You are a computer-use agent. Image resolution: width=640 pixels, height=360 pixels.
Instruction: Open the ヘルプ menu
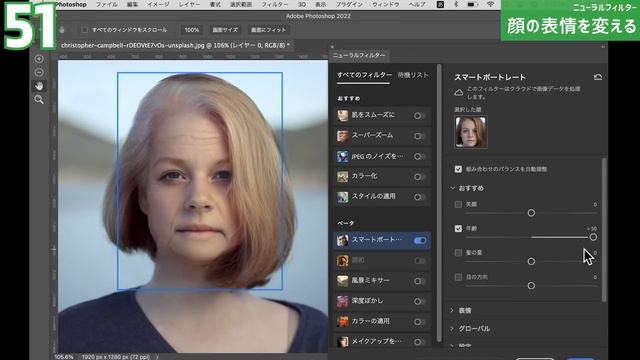tap(417, 4)
